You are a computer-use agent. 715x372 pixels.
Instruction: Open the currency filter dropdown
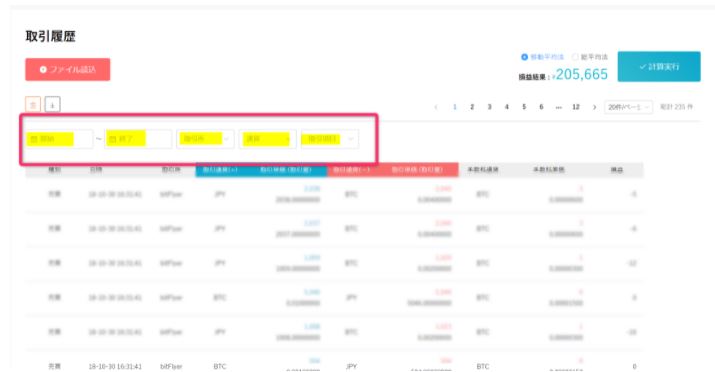(267, 139)
